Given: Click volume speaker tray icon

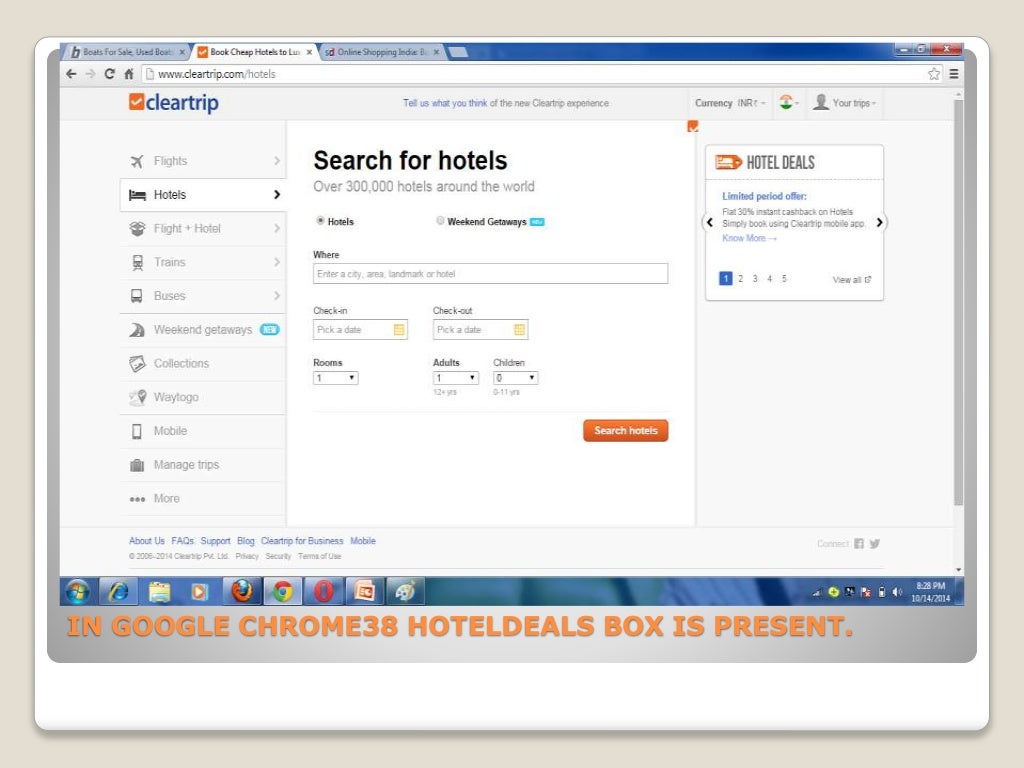Looking at the screenshot, I should tap(897, 592).
